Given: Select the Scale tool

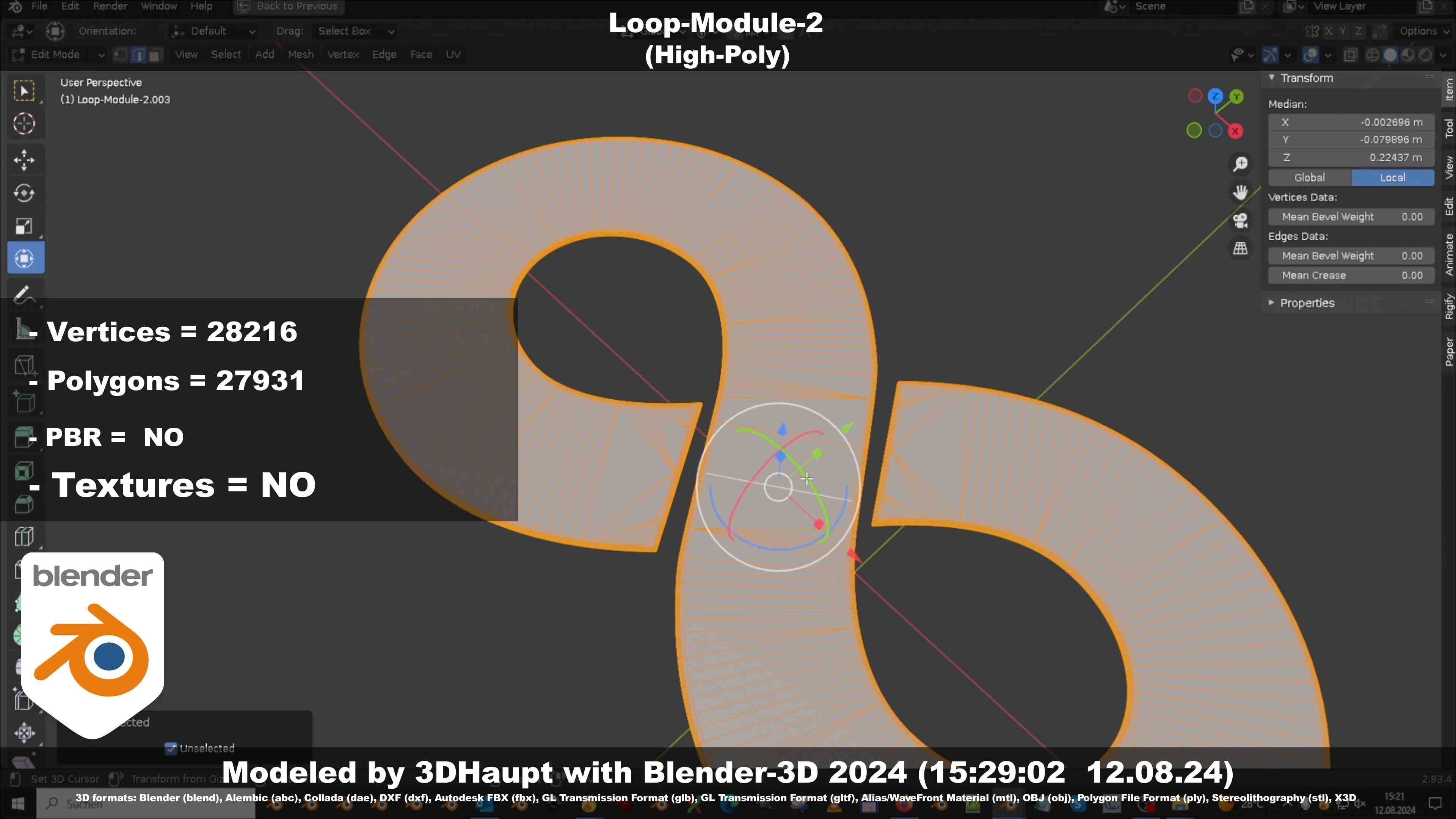Looking at the screenshot, I should pyautogui.click(x=24, y=226).
